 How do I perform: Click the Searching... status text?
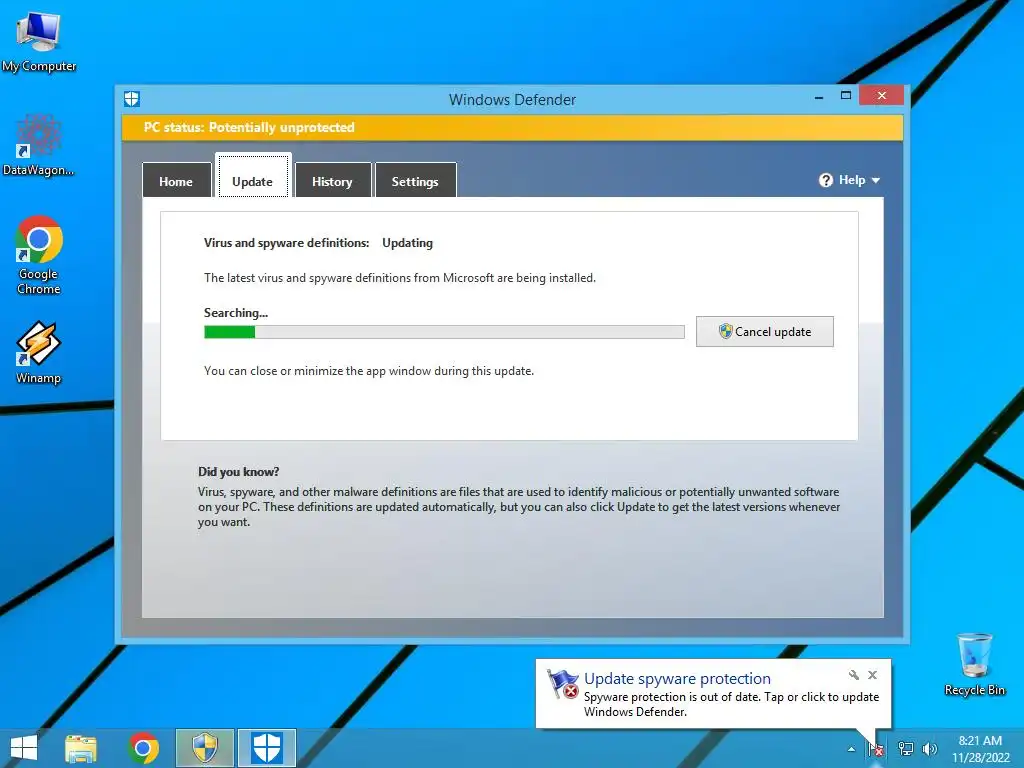236,313
